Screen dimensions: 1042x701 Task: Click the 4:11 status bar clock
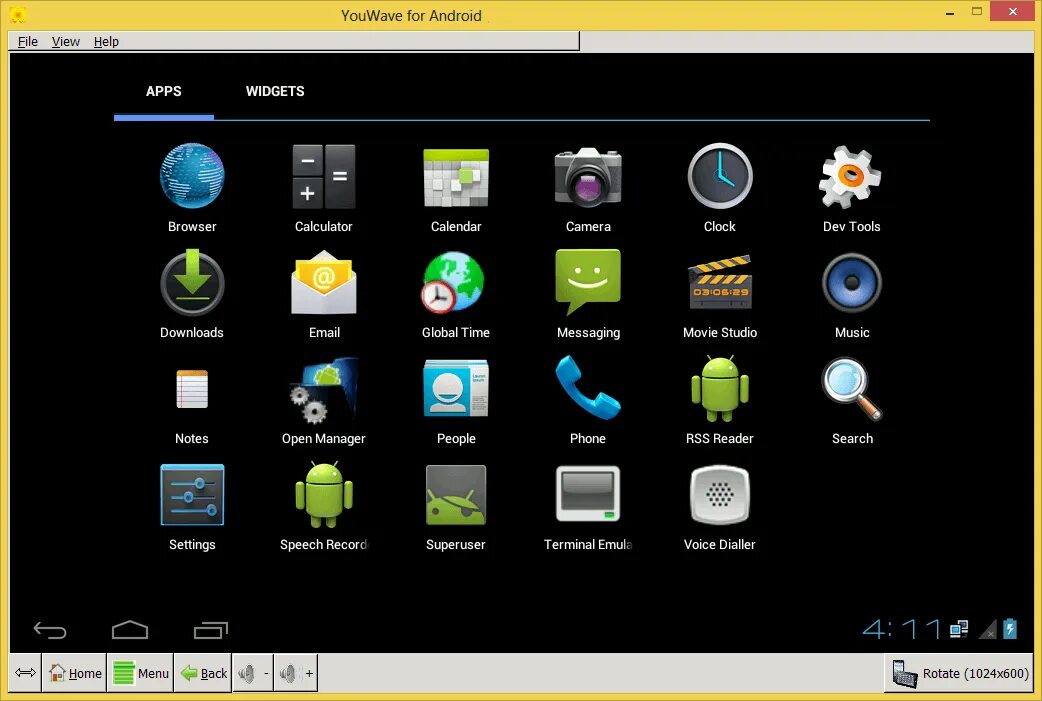tap(902, 629)
